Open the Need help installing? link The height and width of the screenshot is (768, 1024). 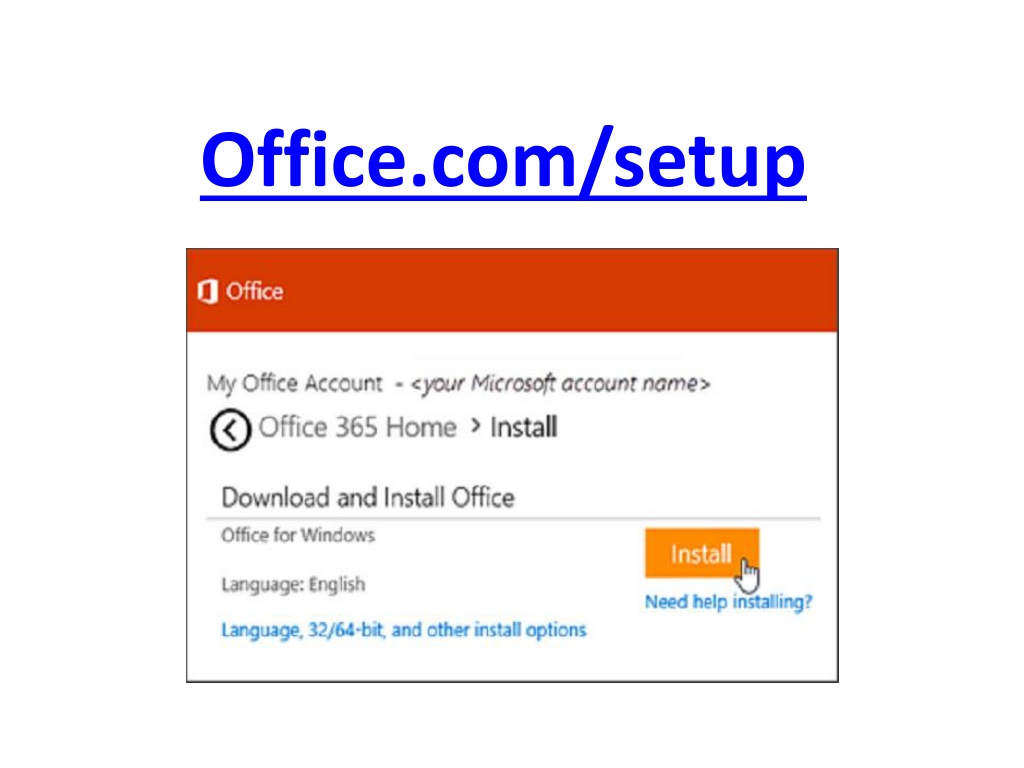click(728, 602)
